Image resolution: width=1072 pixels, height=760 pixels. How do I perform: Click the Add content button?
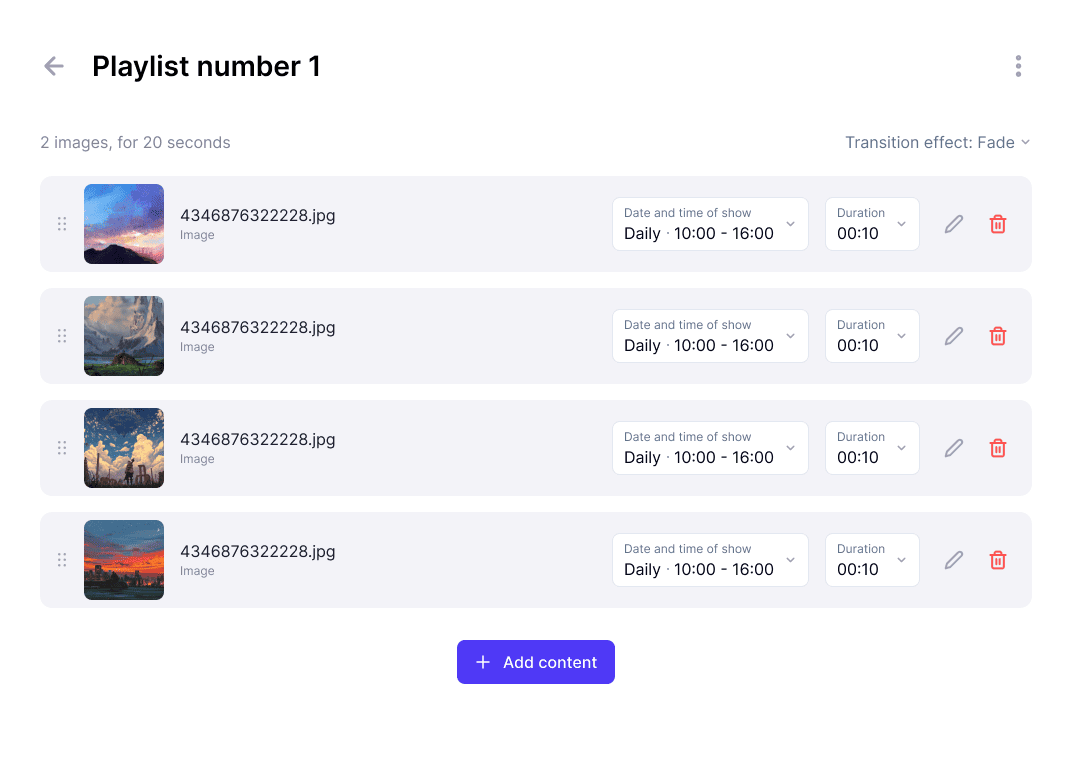(x=535, y=662)
